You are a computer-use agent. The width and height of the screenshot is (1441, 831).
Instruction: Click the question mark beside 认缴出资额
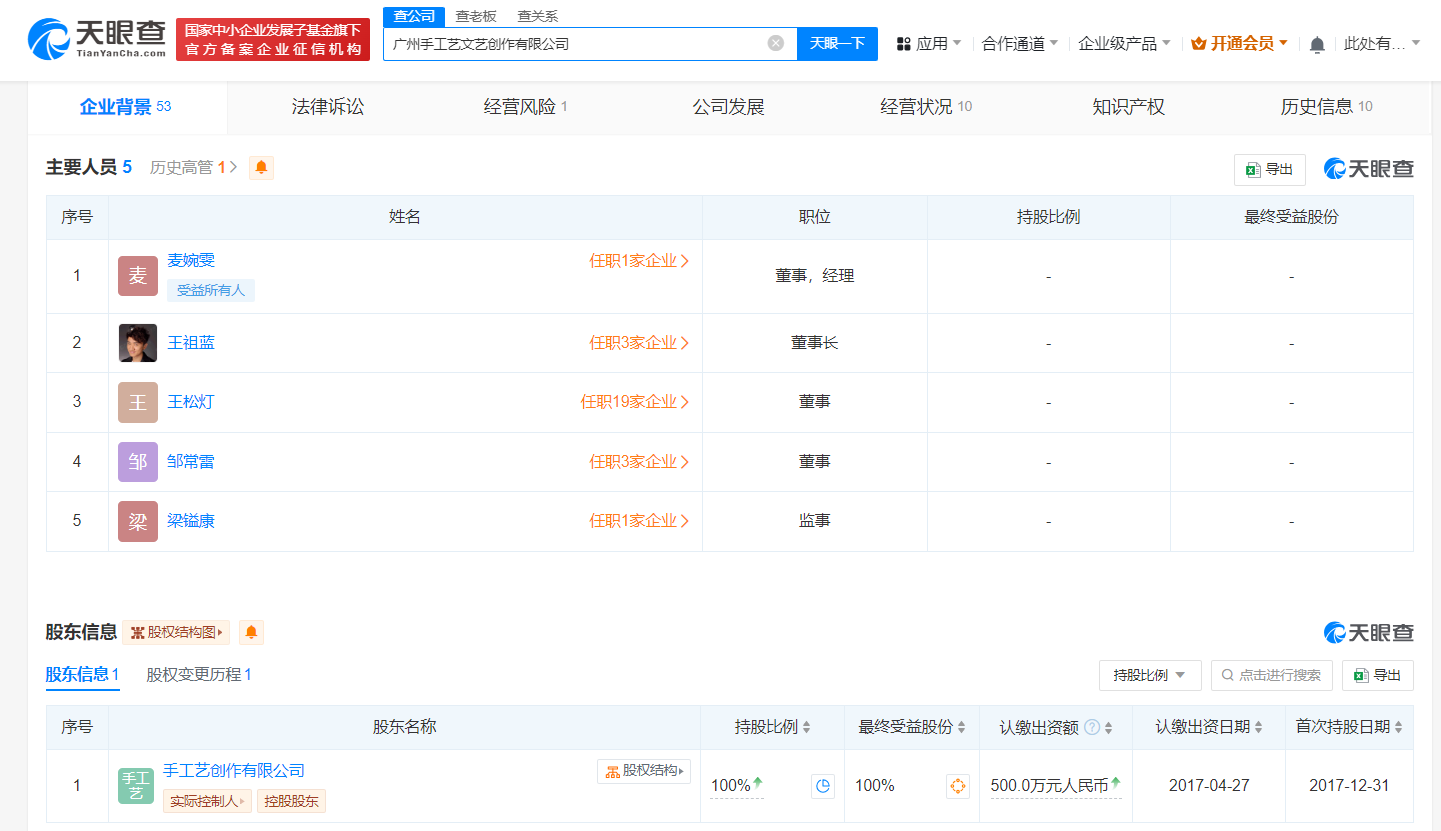coord(1094,727)
